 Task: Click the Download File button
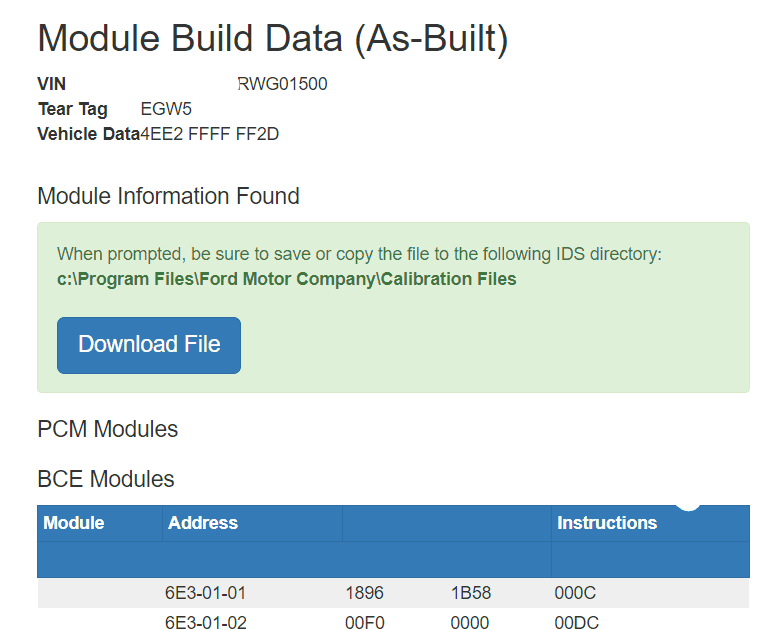(149, 345)
